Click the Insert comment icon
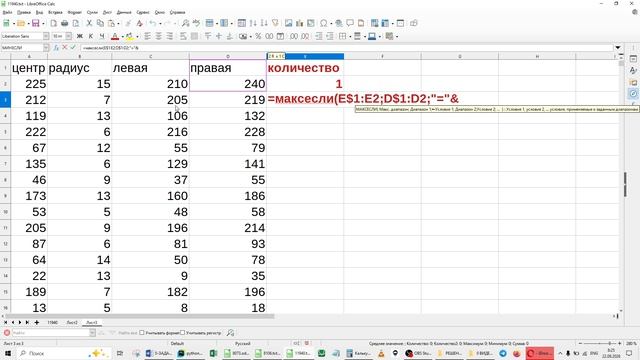The image size is (640, 360). (x=350, y=23)
